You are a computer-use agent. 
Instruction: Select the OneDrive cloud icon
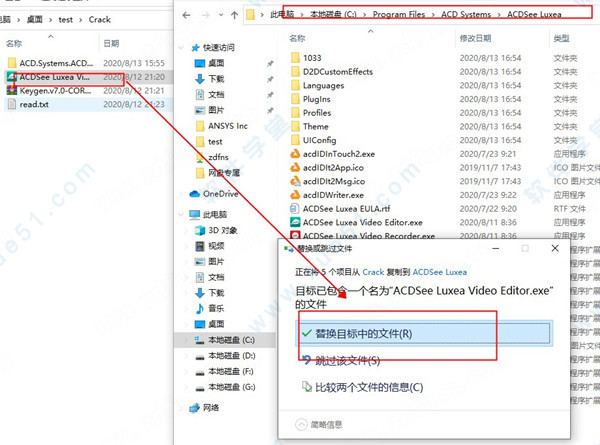point(195,194)
